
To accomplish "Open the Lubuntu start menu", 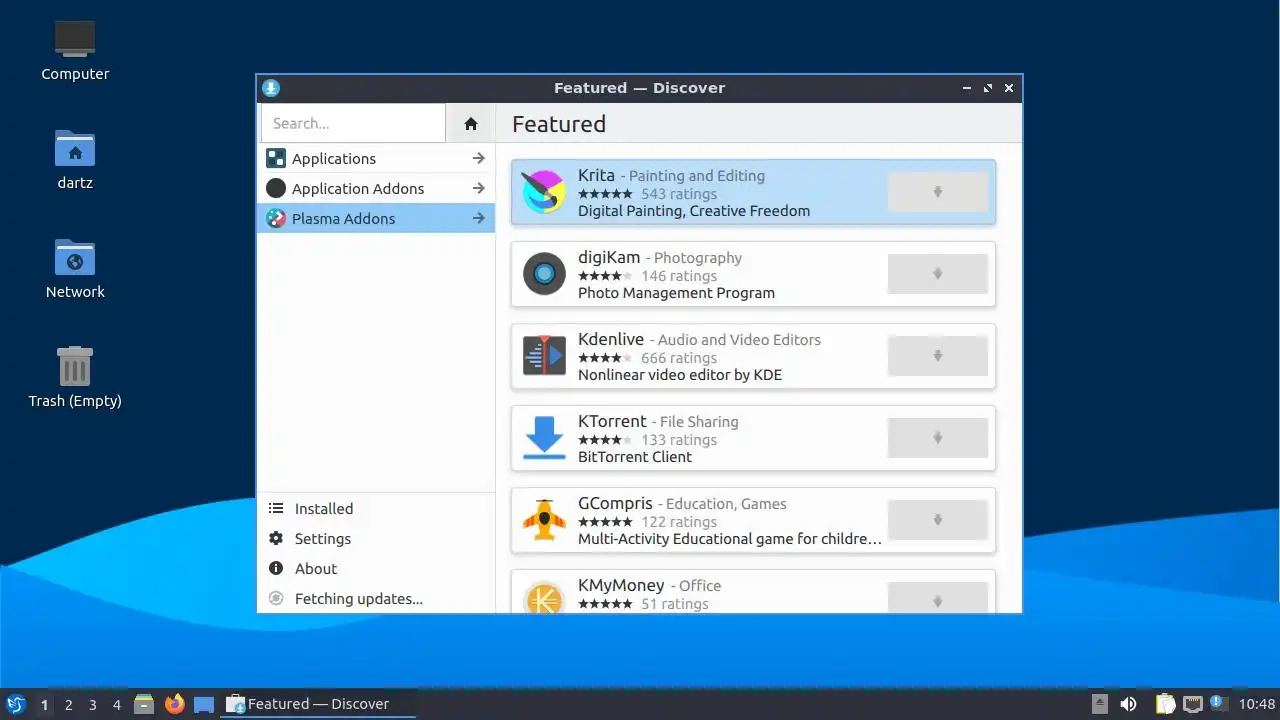I will tap(15, 704).
